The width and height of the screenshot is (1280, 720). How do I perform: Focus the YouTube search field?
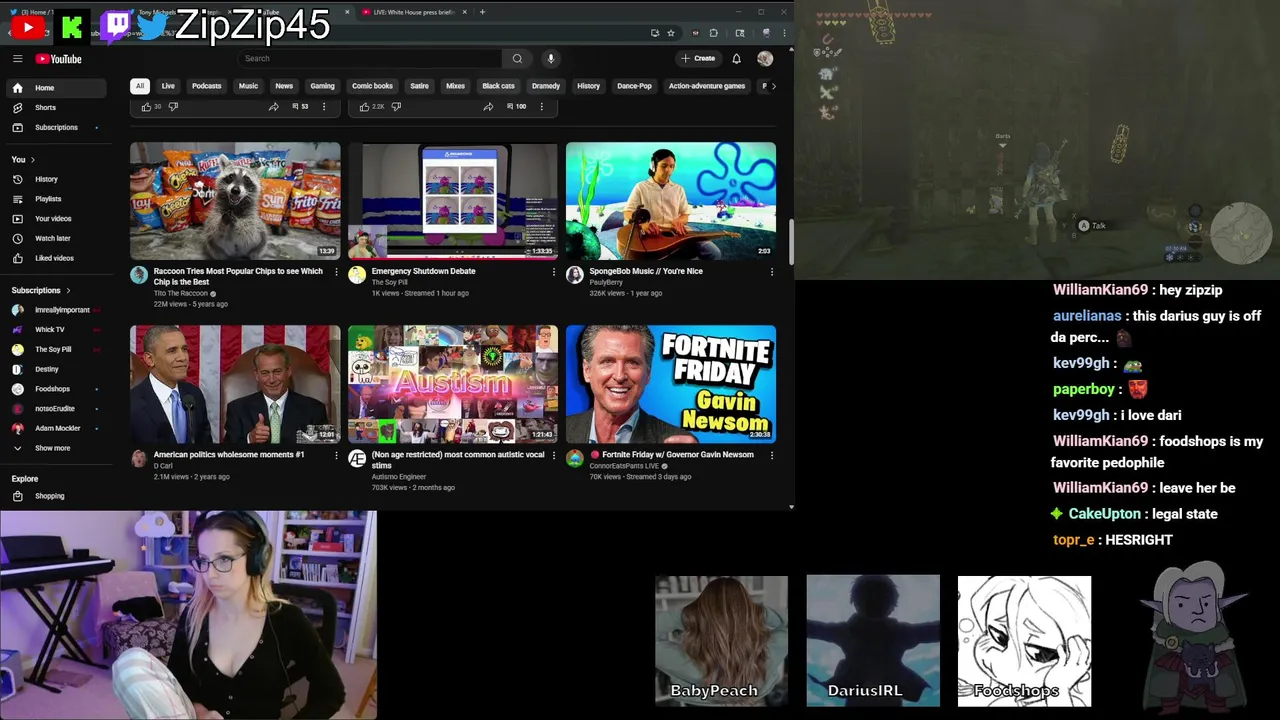[370, 59]
